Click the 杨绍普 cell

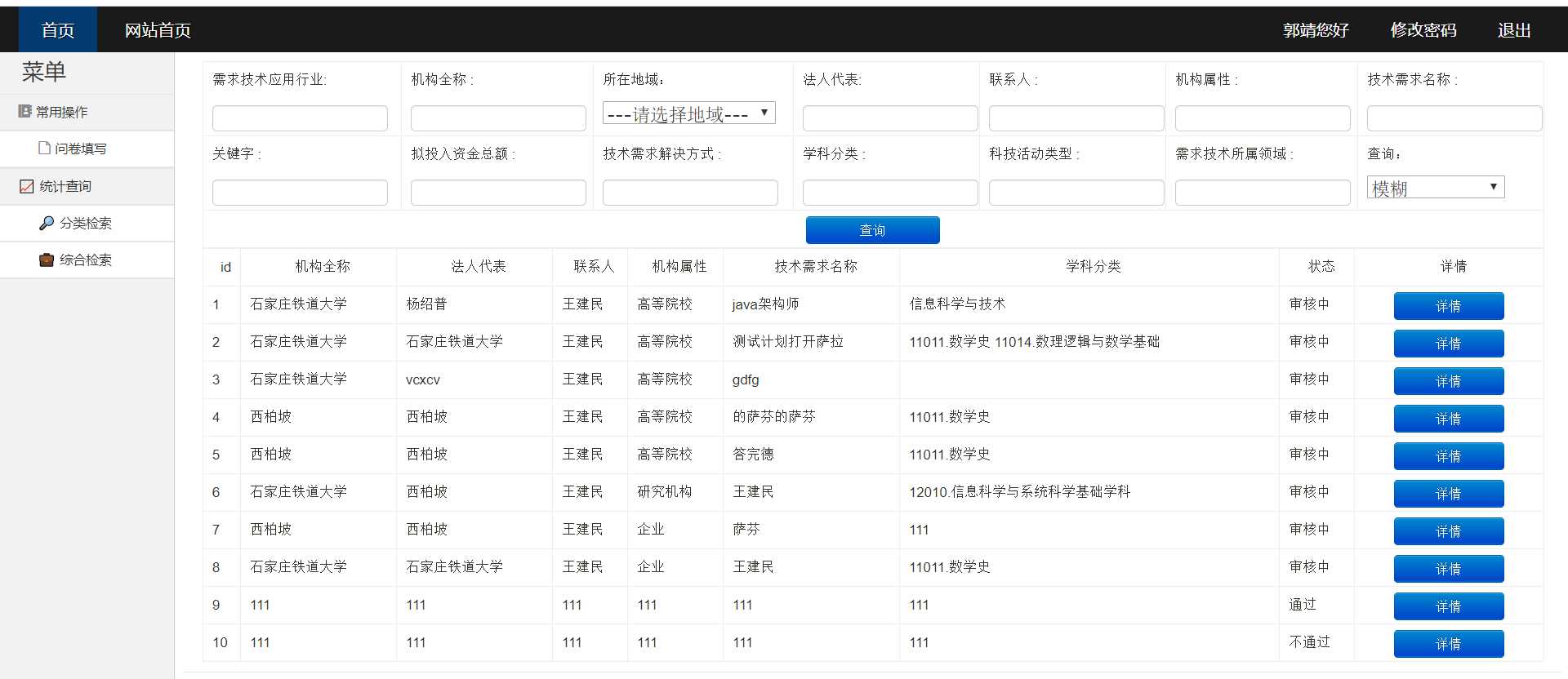(426, 304)
